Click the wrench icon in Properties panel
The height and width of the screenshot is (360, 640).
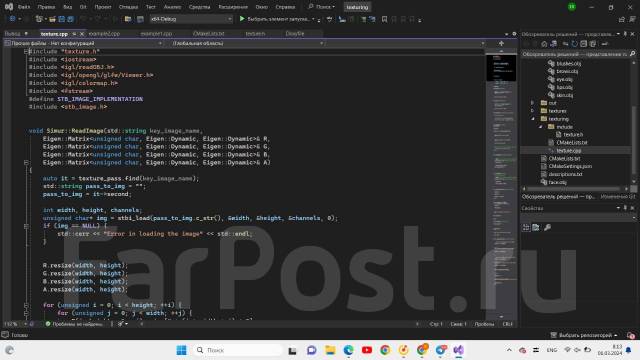tap(547, 227)
